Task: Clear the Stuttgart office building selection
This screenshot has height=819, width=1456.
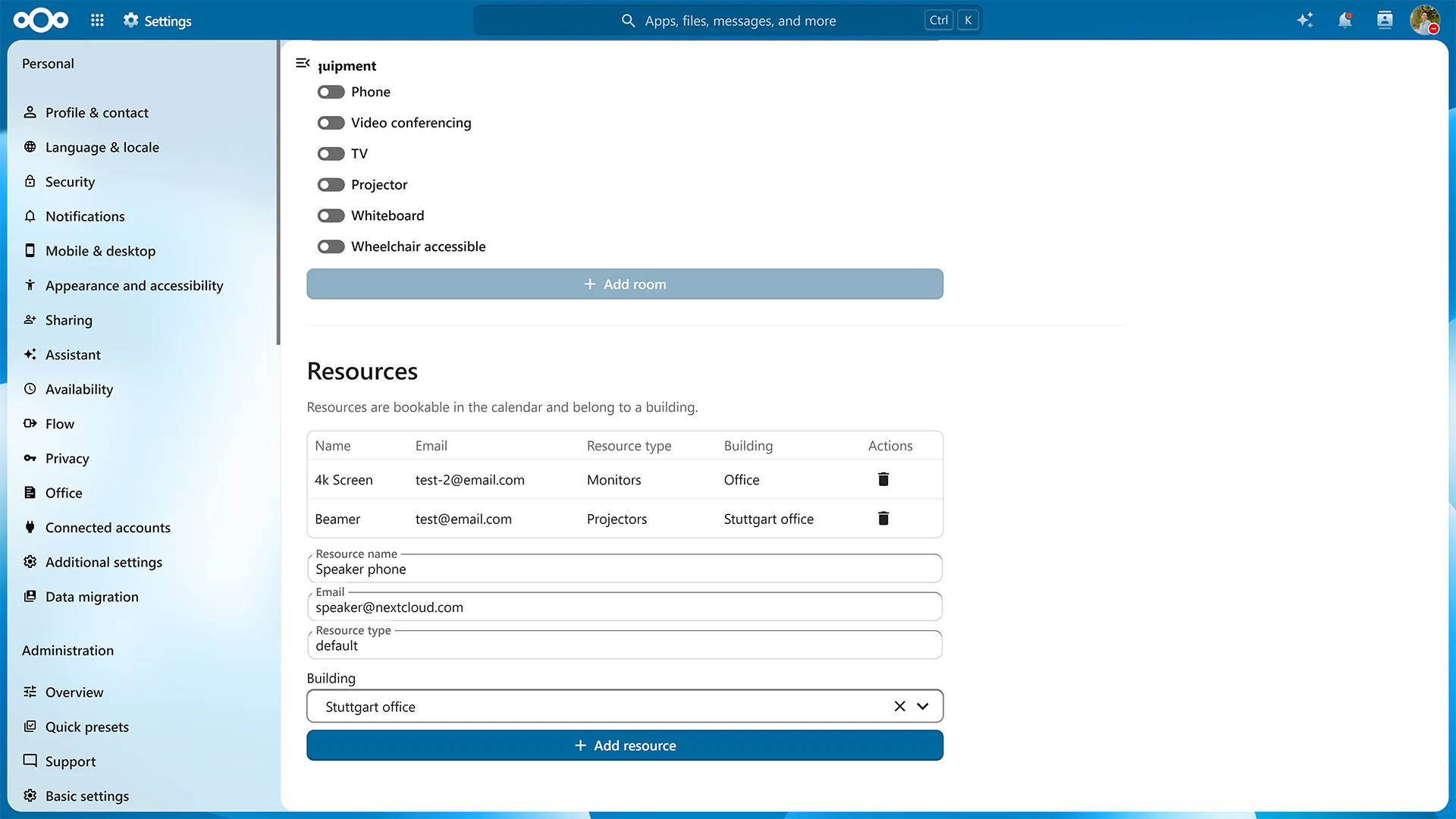Action: [x=899, y=707]
